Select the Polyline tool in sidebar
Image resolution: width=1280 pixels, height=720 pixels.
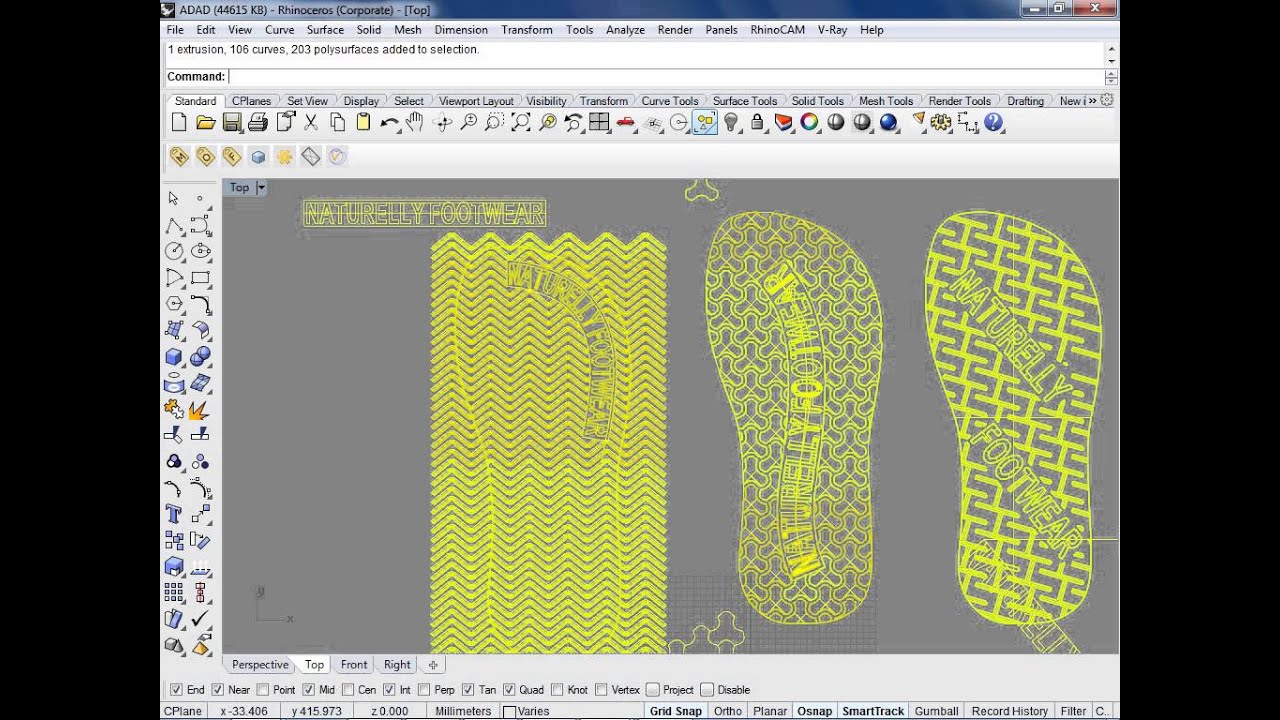pos(174,225)
